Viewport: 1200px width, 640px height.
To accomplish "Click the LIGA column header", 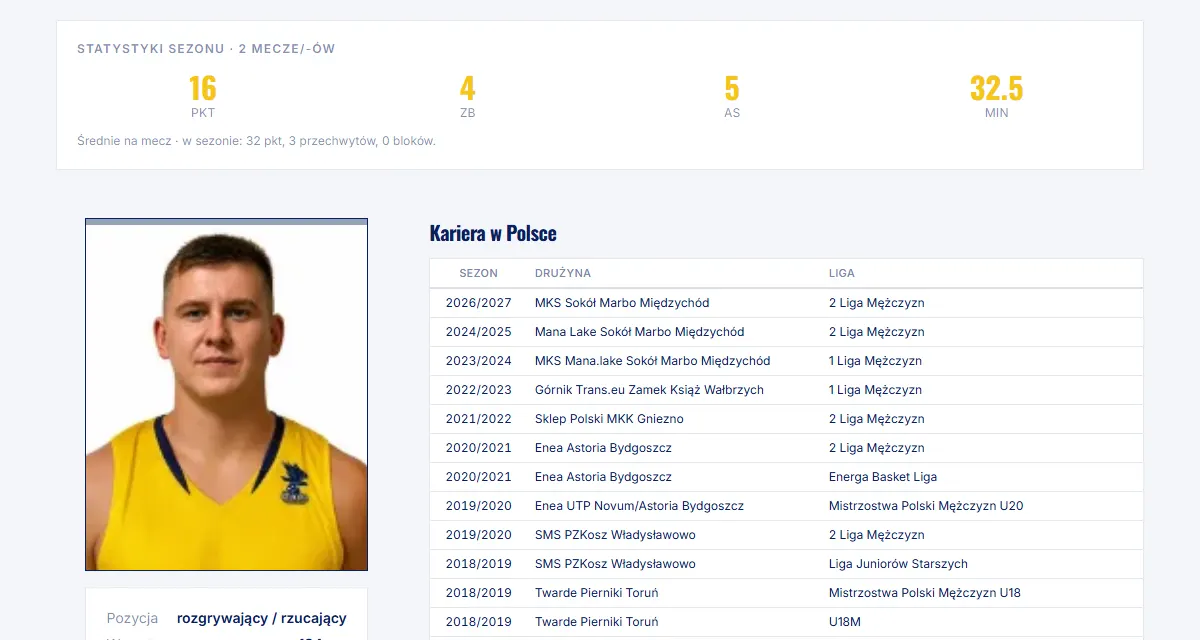I will [842, 273].
